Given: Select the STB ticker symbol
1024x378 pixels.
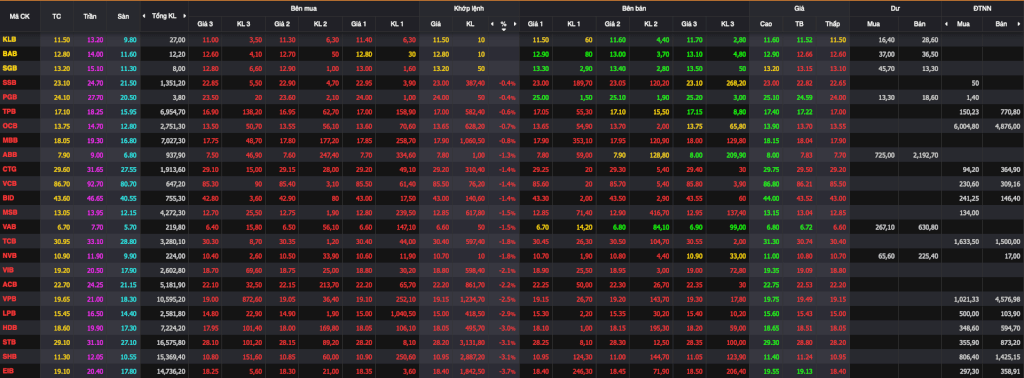Looking at the screenshot, I should click(10, 341).
